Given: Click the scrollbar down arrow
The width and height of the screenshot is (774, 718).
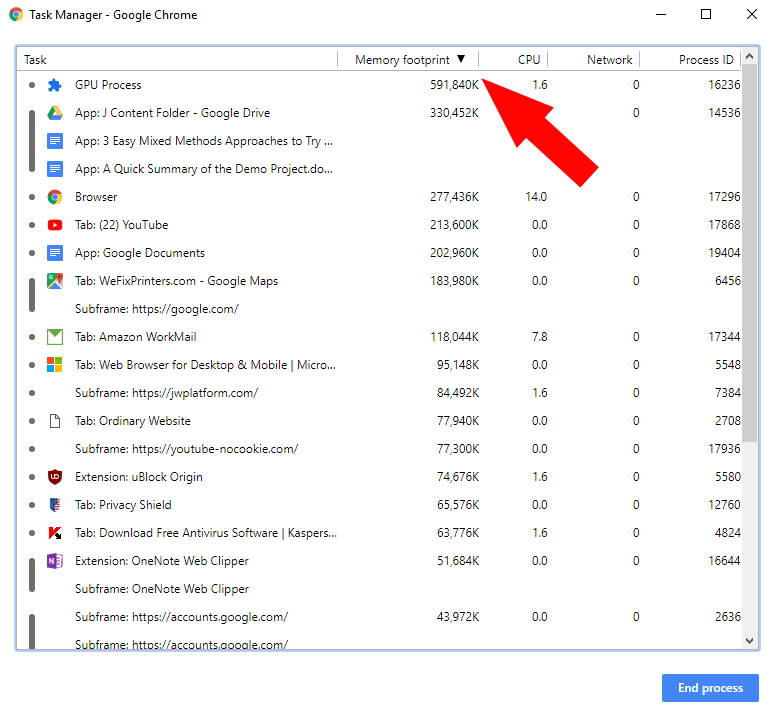Looking at the screenshot, I should click(749, 641).
